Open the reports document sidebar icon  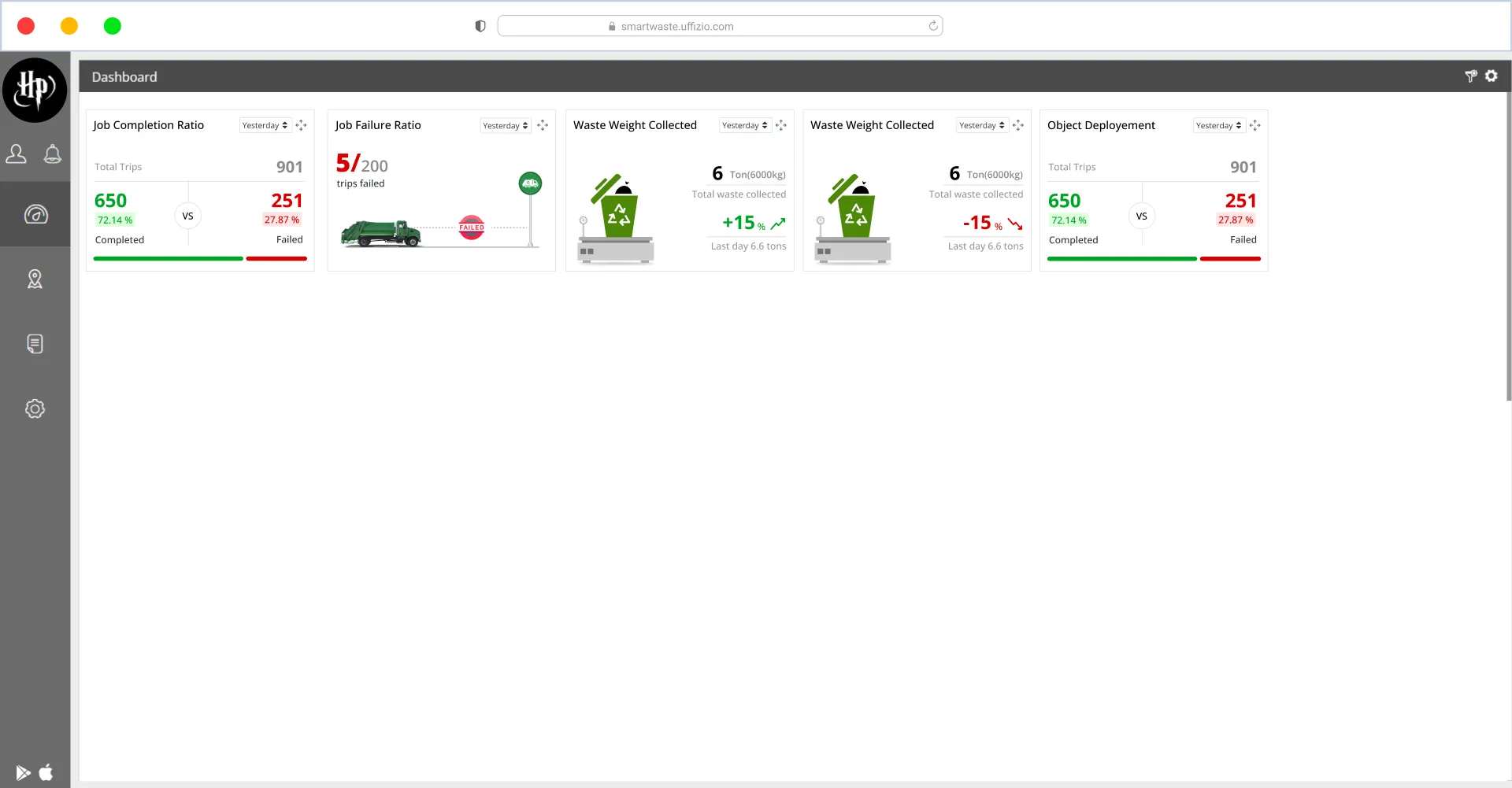[35, 344]
